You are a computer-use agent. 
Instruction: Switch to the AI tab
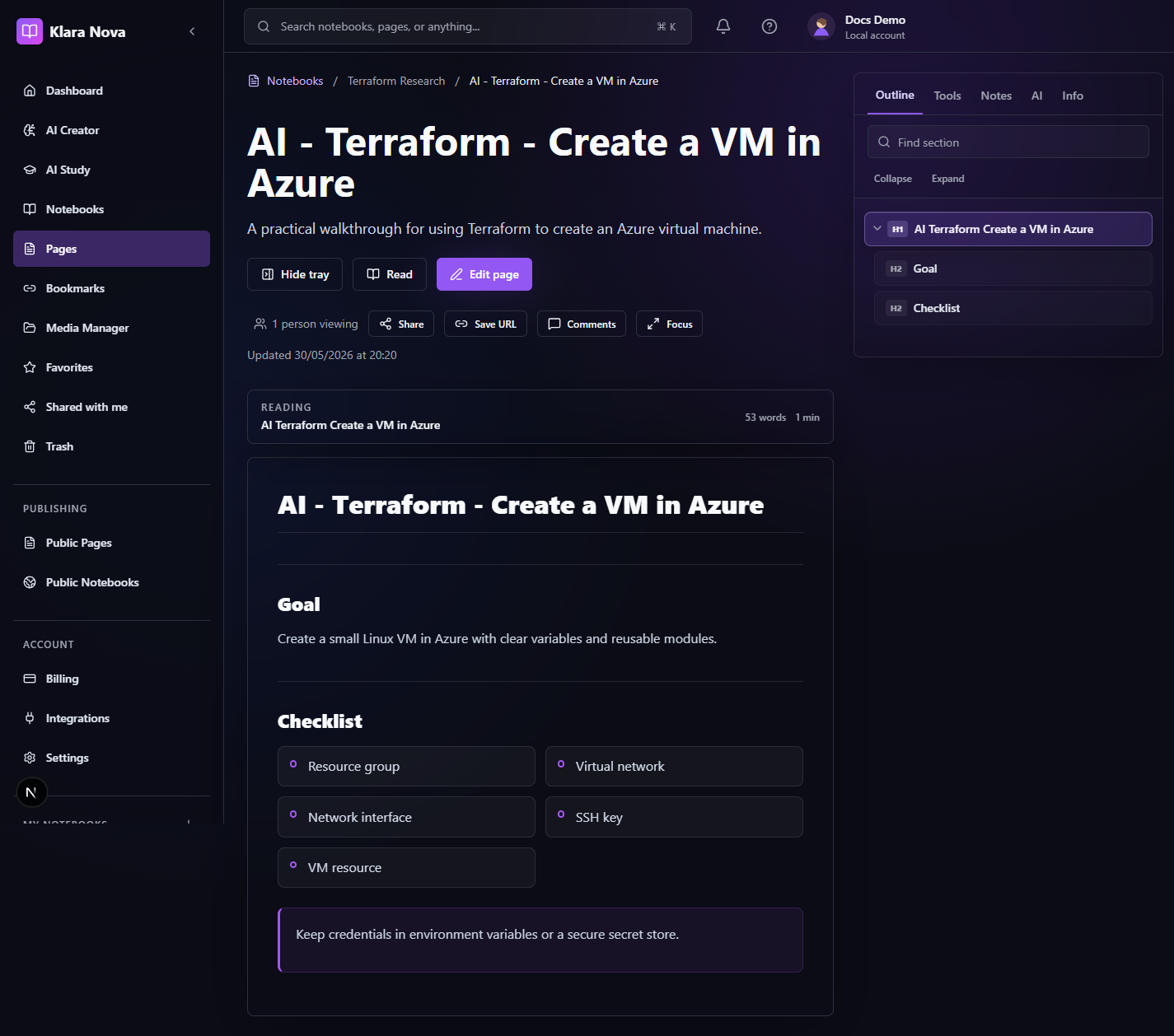pyautogui.click(x=1037, y=96)
